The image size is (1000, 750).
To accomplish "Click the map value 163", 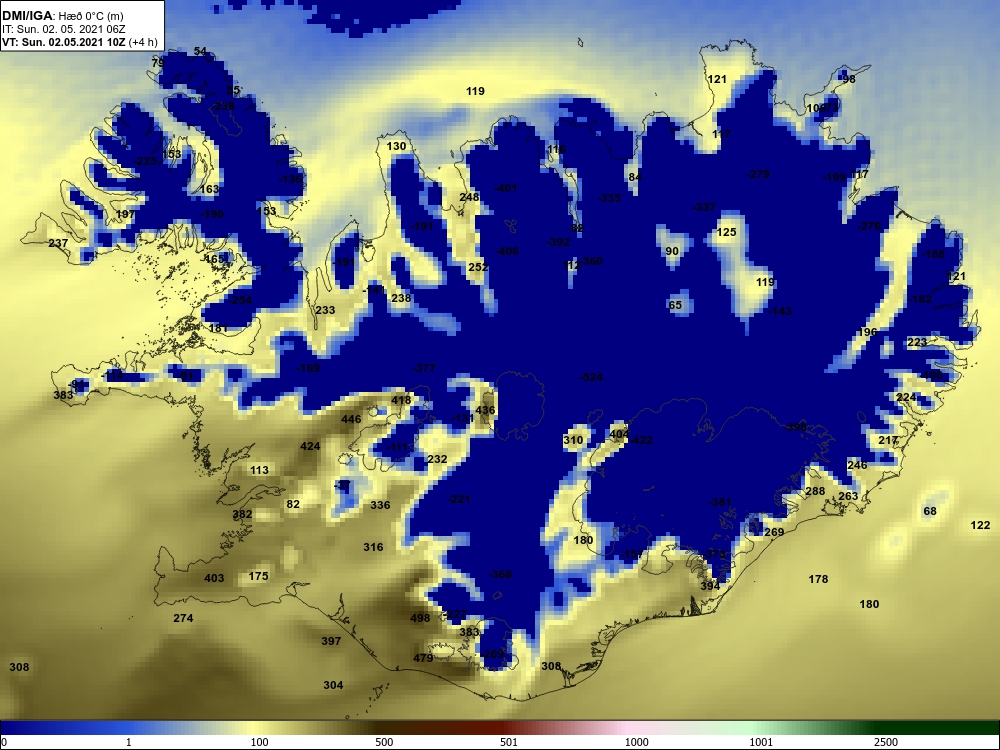I will (209, 189).
